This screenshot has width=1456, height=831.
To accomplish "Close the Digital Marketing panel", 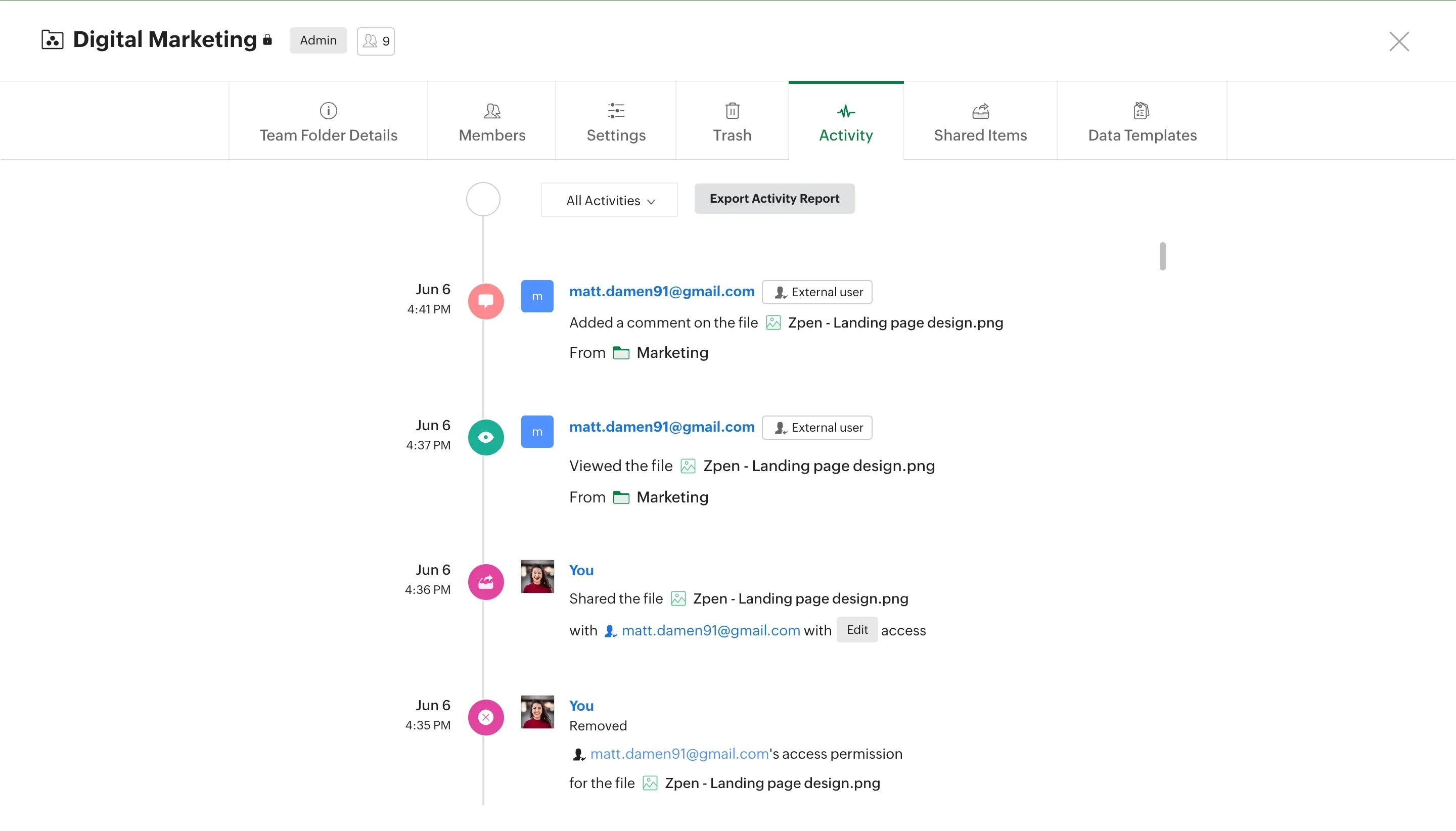I will (x=1399, y=41).
